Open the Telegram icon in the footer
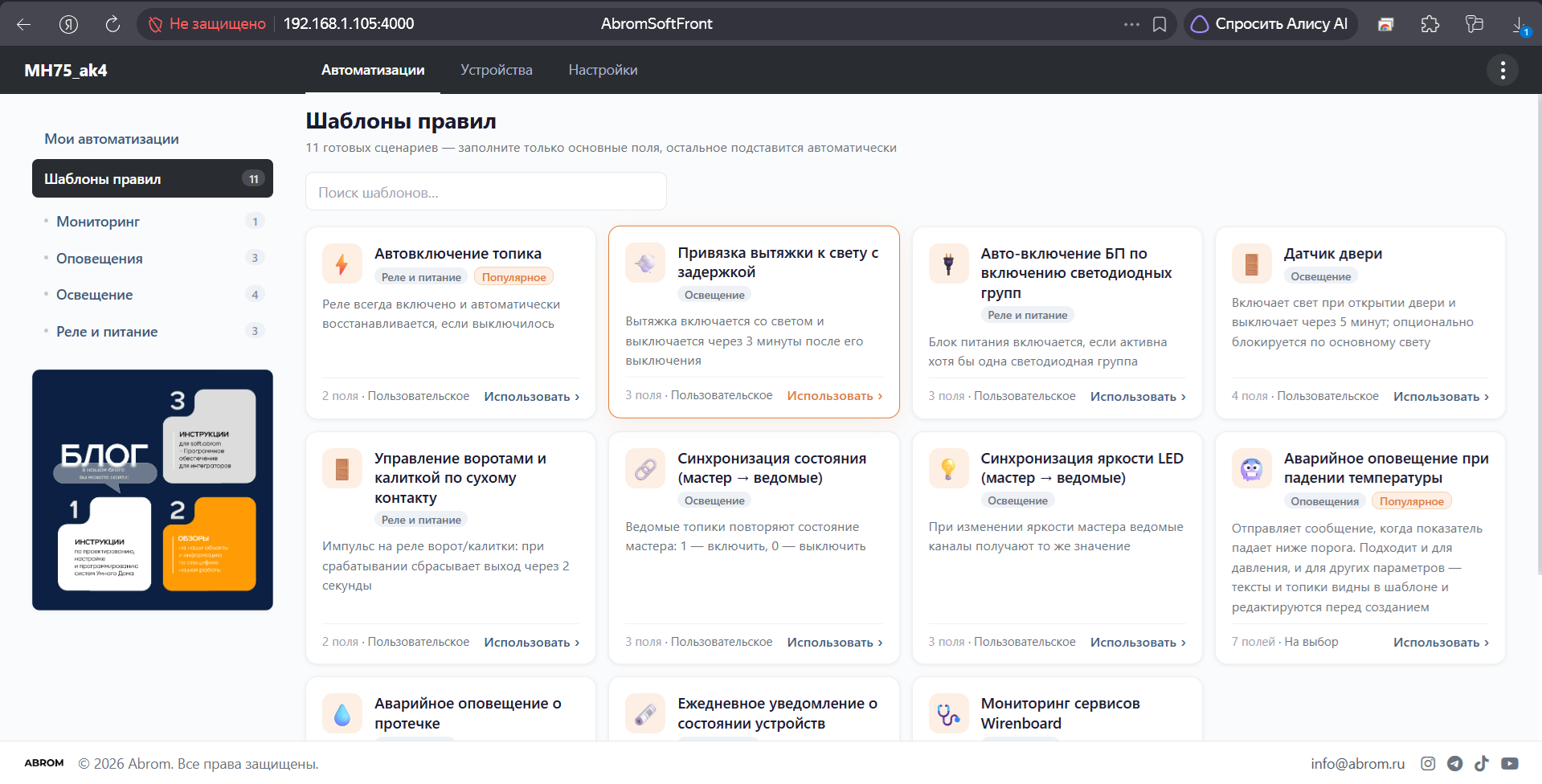The height and width of the screenshot is (784, 1542). pos(1455,764)
